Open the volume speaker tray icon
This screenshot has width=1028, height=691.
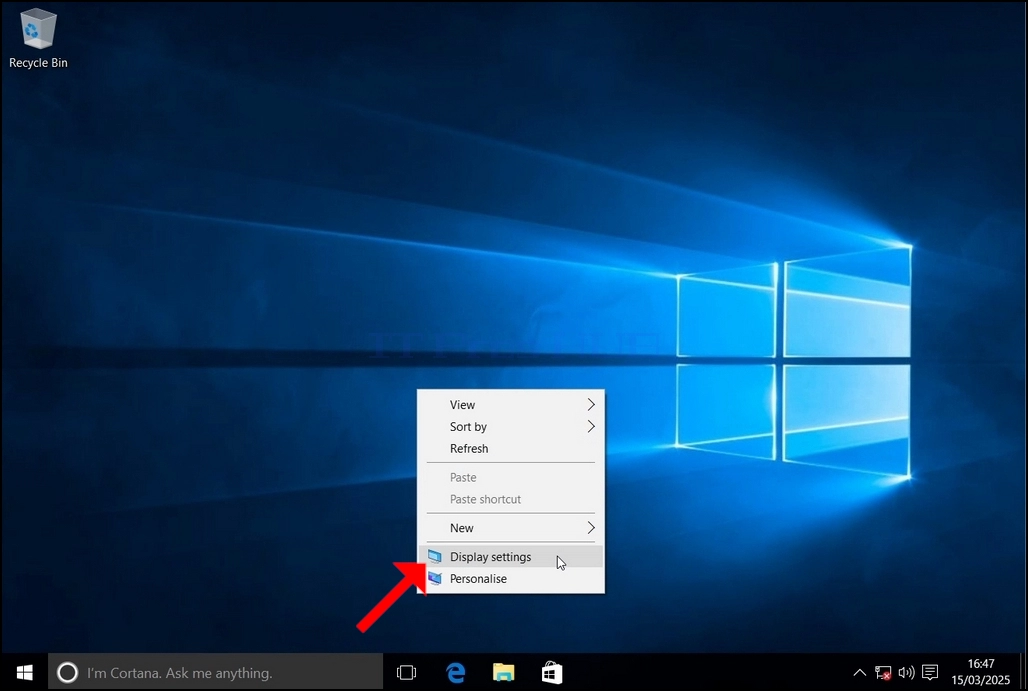[907, 673]
